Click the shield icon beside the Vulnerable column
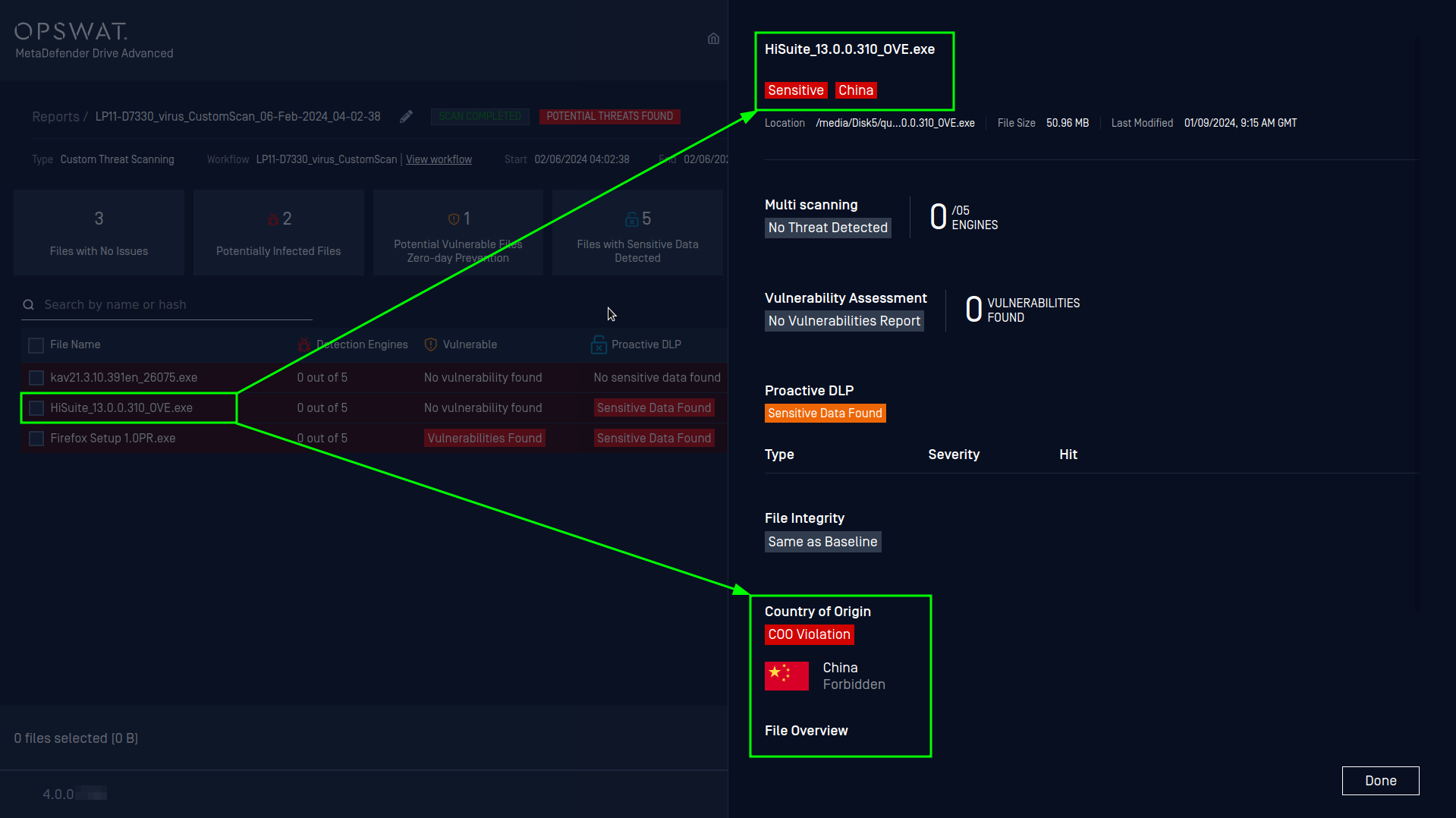The width and height of the screenshot is (1456, 818). [431, 345]
